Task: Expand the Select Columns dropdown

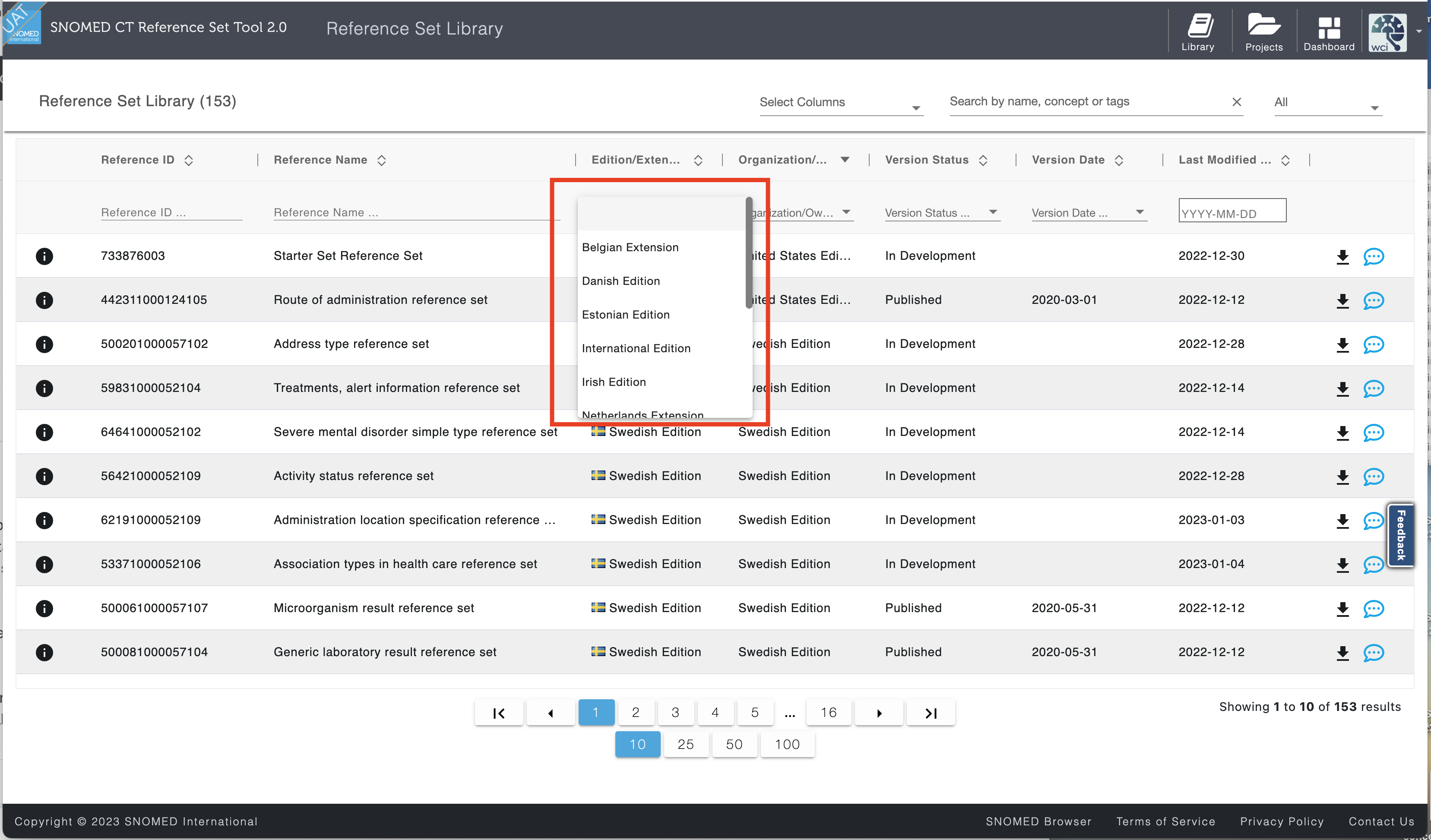Action: 841,103
